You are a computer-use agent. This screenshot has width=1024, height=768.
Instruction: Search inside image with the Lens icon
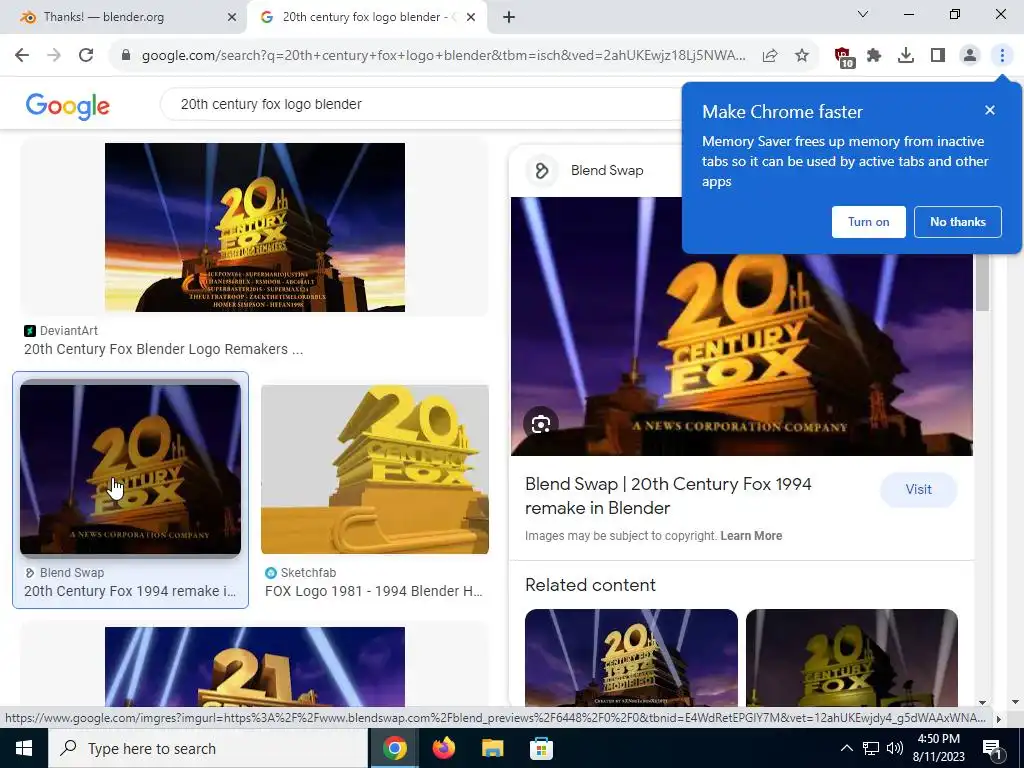point(541,424)
